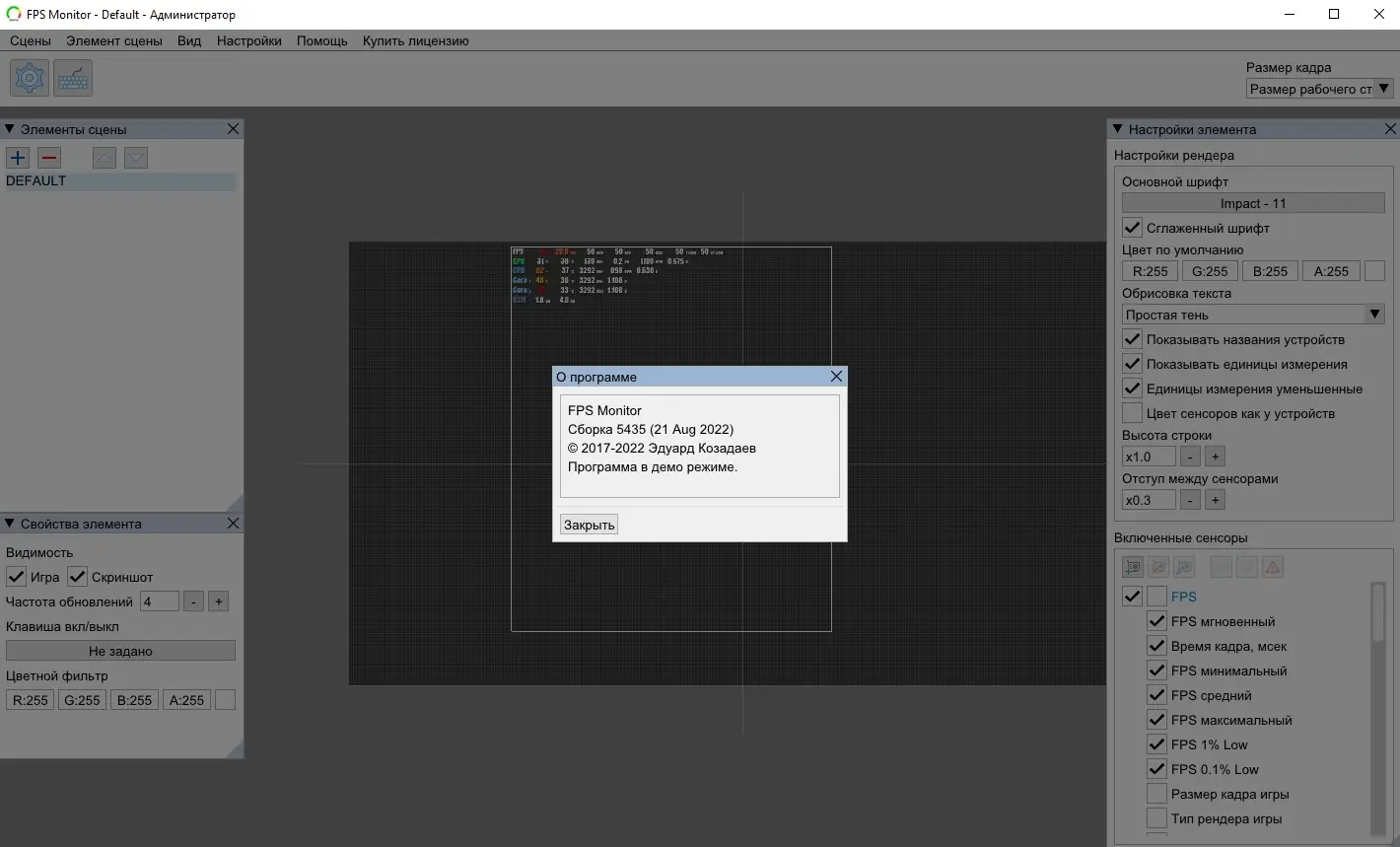Uncheck the FPS максимальный sensor
Image resolution: width=1400 pixels, height=847 pixels.
point(1156,720)
